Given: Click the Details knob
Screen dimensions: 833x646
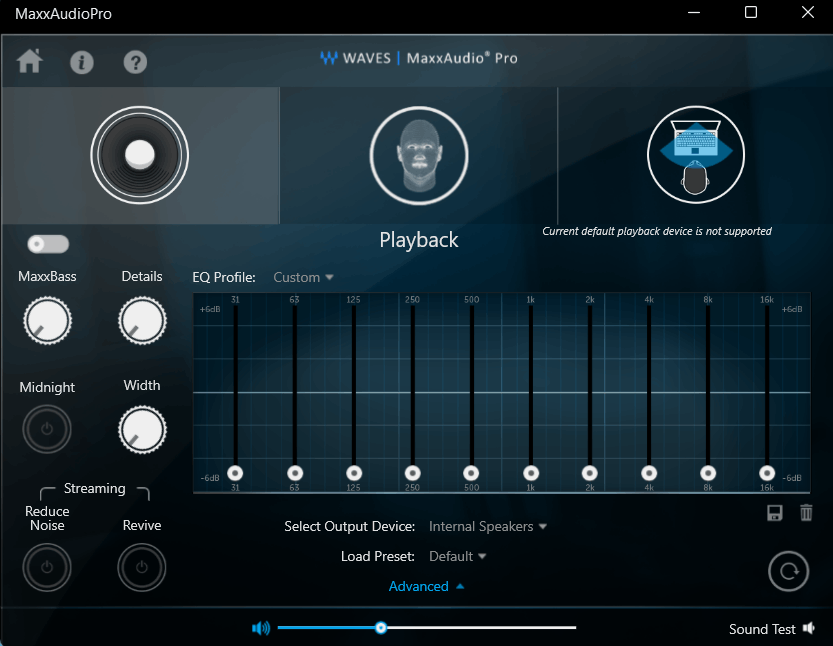Looking at the screenshot, I should (x=142, y=321).
